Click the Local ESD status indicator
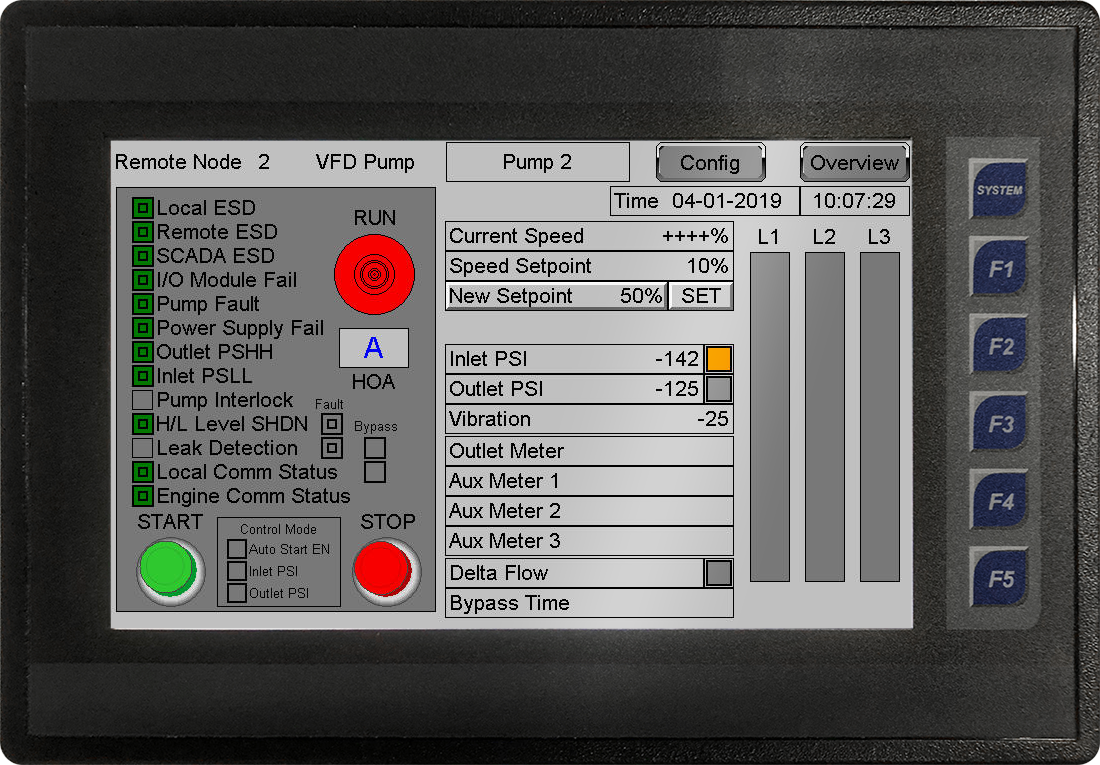Screen dimensions: 1100x765 143,208
